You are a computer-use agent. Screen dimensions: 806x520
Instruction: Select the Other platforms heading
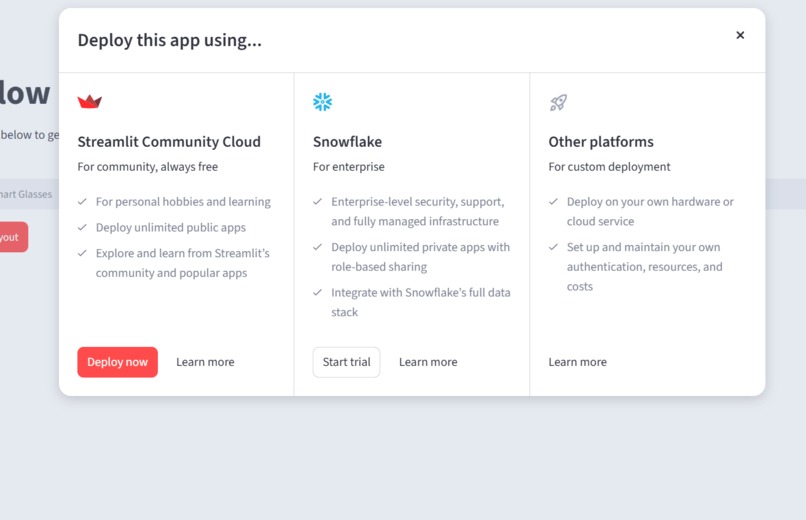(601, 142)
